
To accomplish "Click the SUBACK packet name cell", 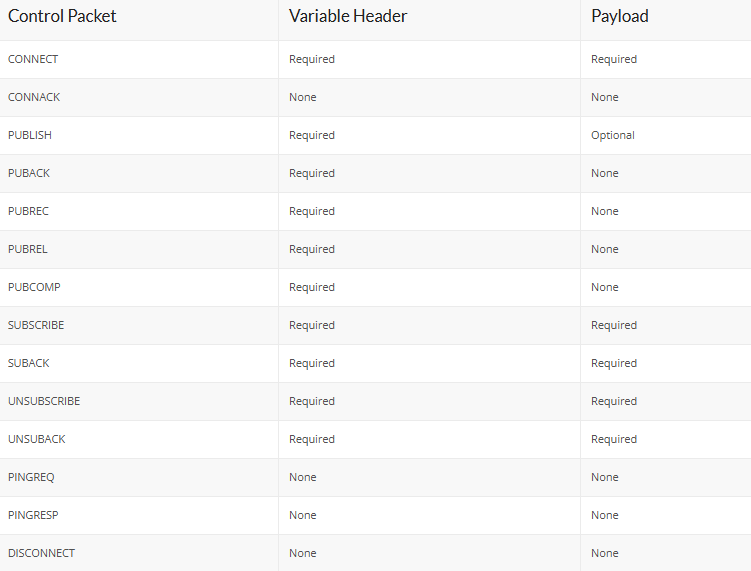I will pos(29,363).
